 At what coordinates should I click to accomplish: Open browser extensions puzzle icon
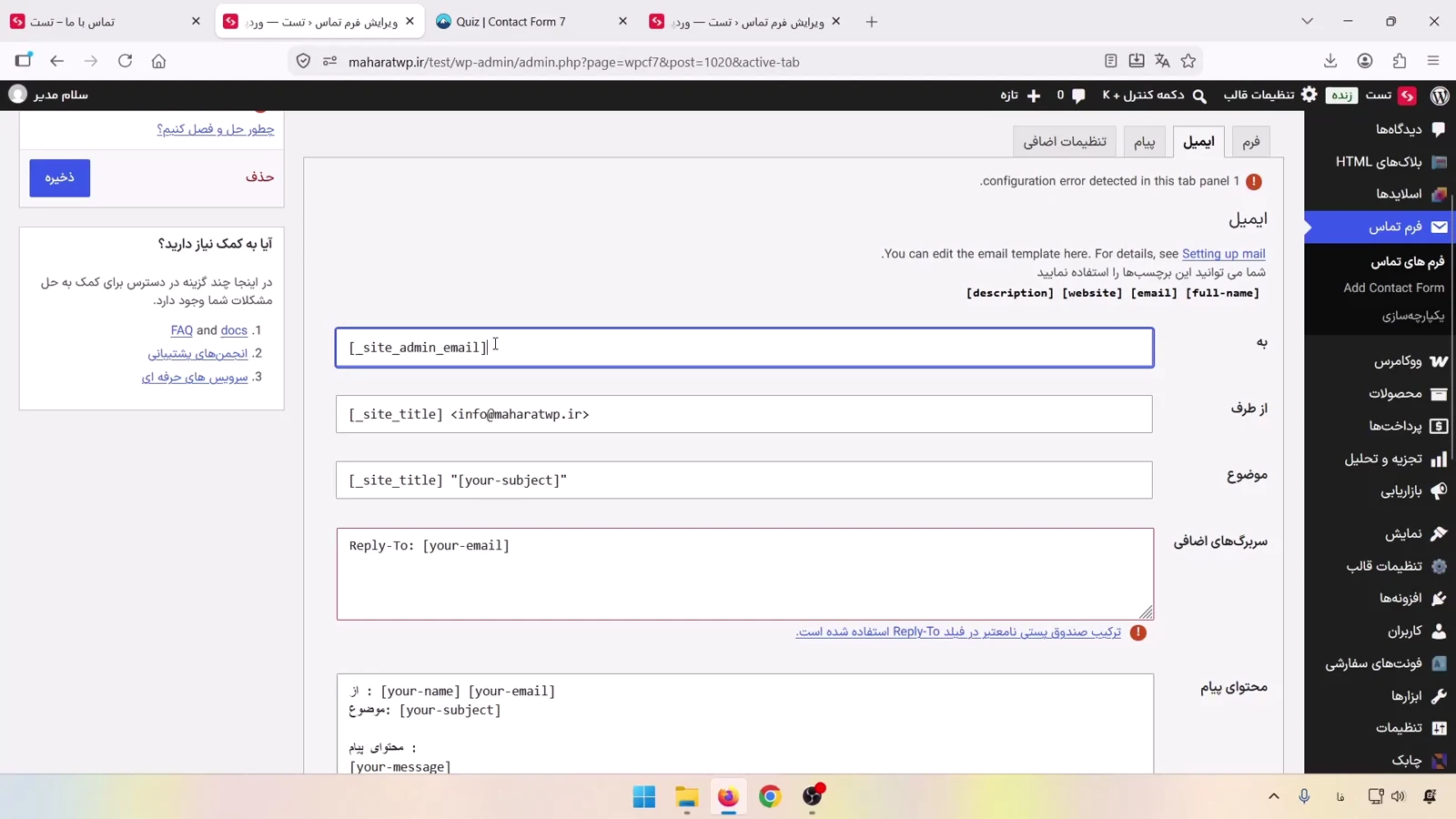1400,61
